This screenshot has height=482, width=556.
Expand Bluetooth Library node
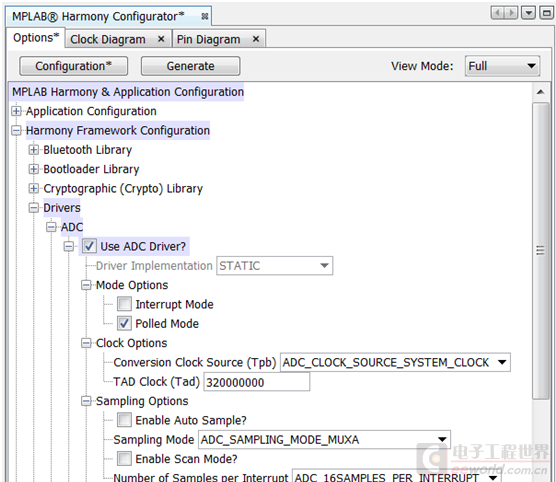coord(34,150)
